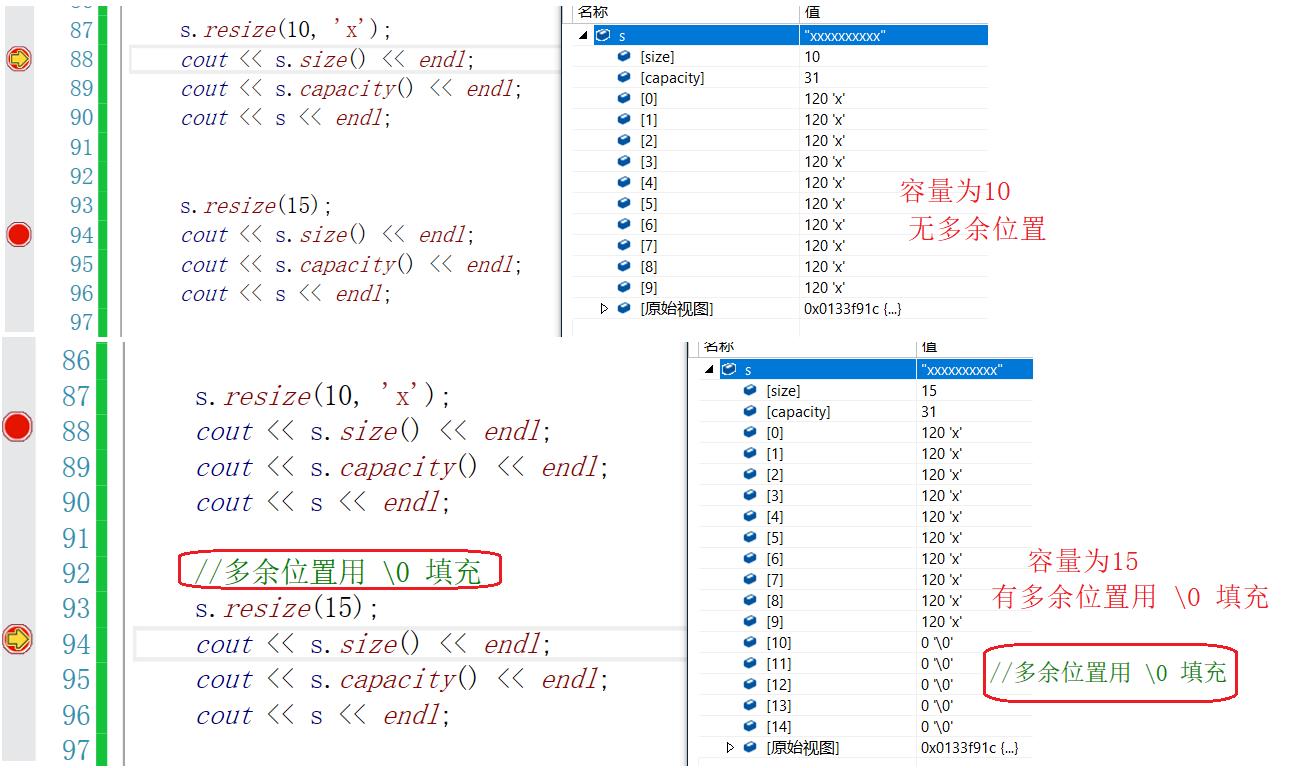
Task: Click the object icon beside s in the size-10 watch list
Action: pyautogui.click(x=603, y=35)
